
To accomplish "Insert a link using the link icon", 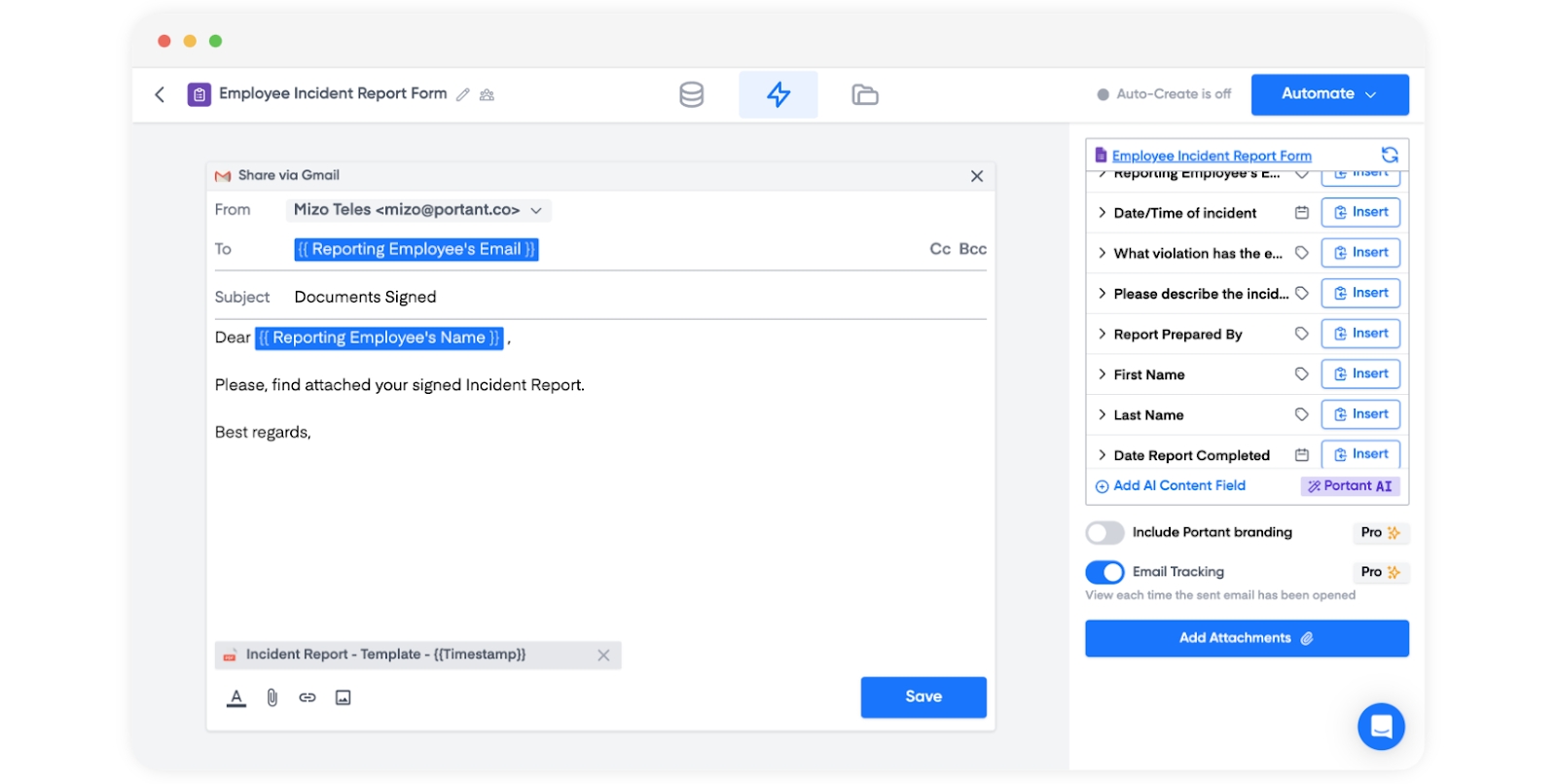I will coord(308,697).
